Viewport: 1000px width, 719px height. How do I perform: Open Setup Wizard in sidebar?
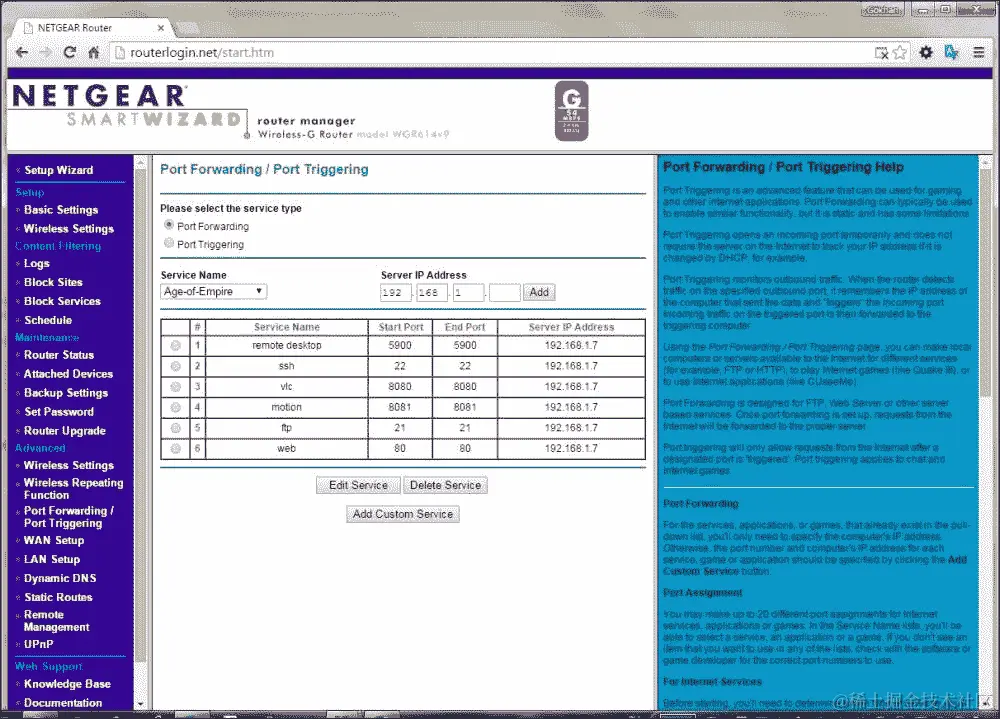click(59, 170)
